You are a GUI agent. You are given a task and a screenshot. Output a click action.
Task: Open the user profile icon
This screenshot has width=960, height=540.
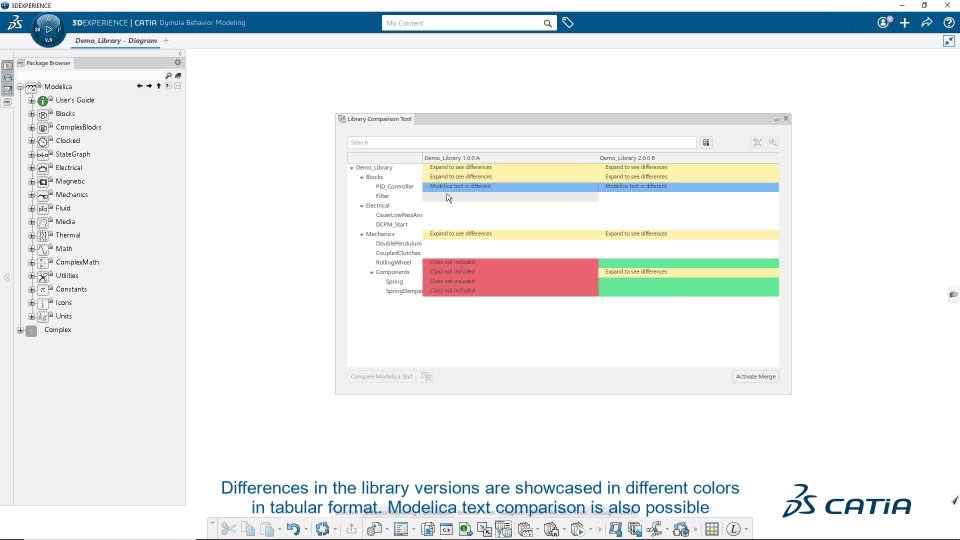[884, 23]
